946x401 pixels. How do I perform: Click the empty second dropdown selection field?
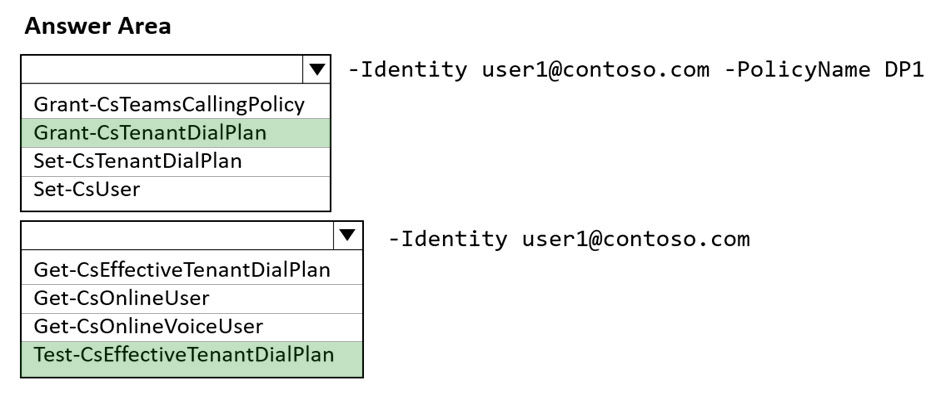(x=177, y=235)
